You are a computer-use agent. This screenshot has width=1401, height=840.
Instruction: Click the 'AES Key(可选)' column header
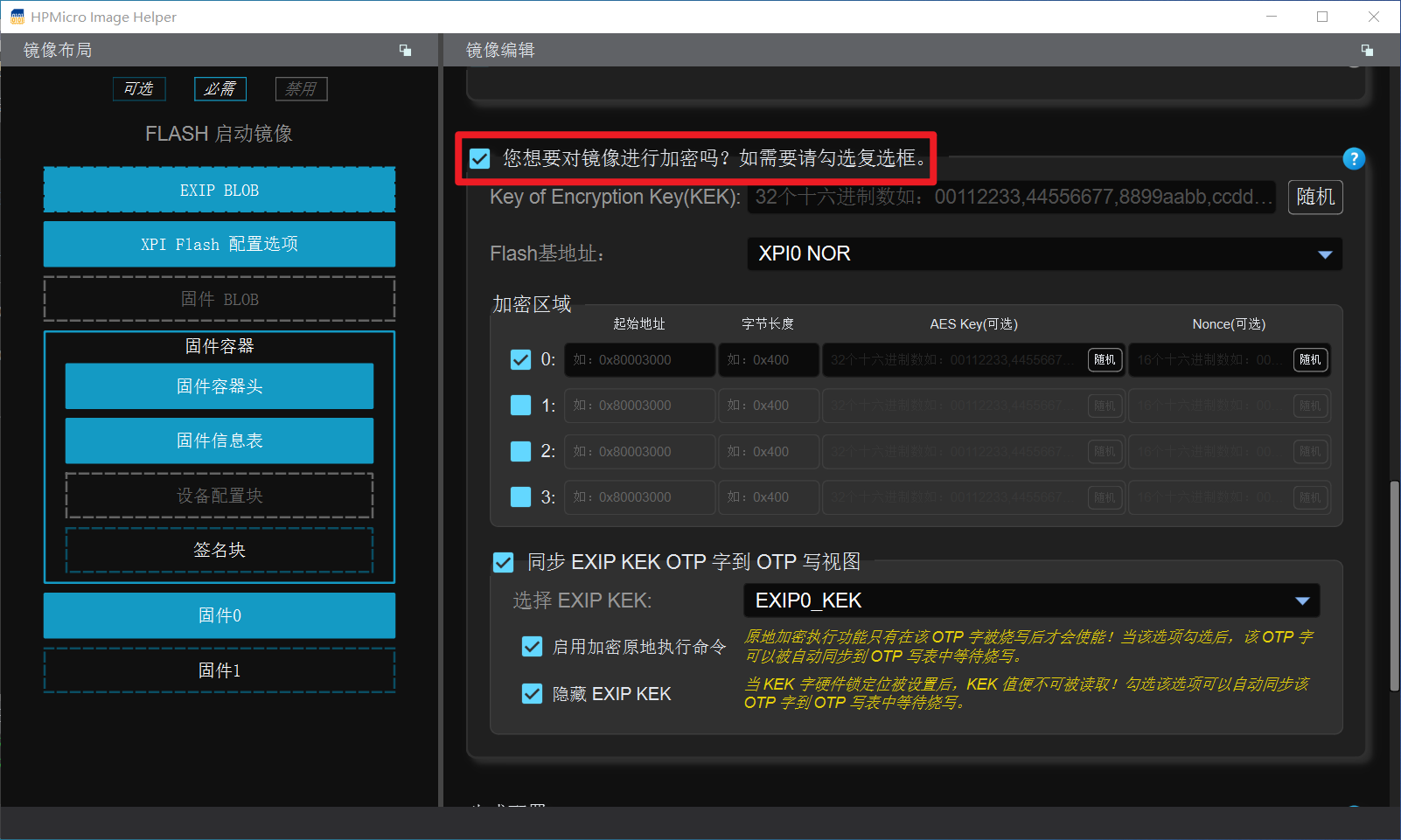pyautogui.click(x=973, y=324)
